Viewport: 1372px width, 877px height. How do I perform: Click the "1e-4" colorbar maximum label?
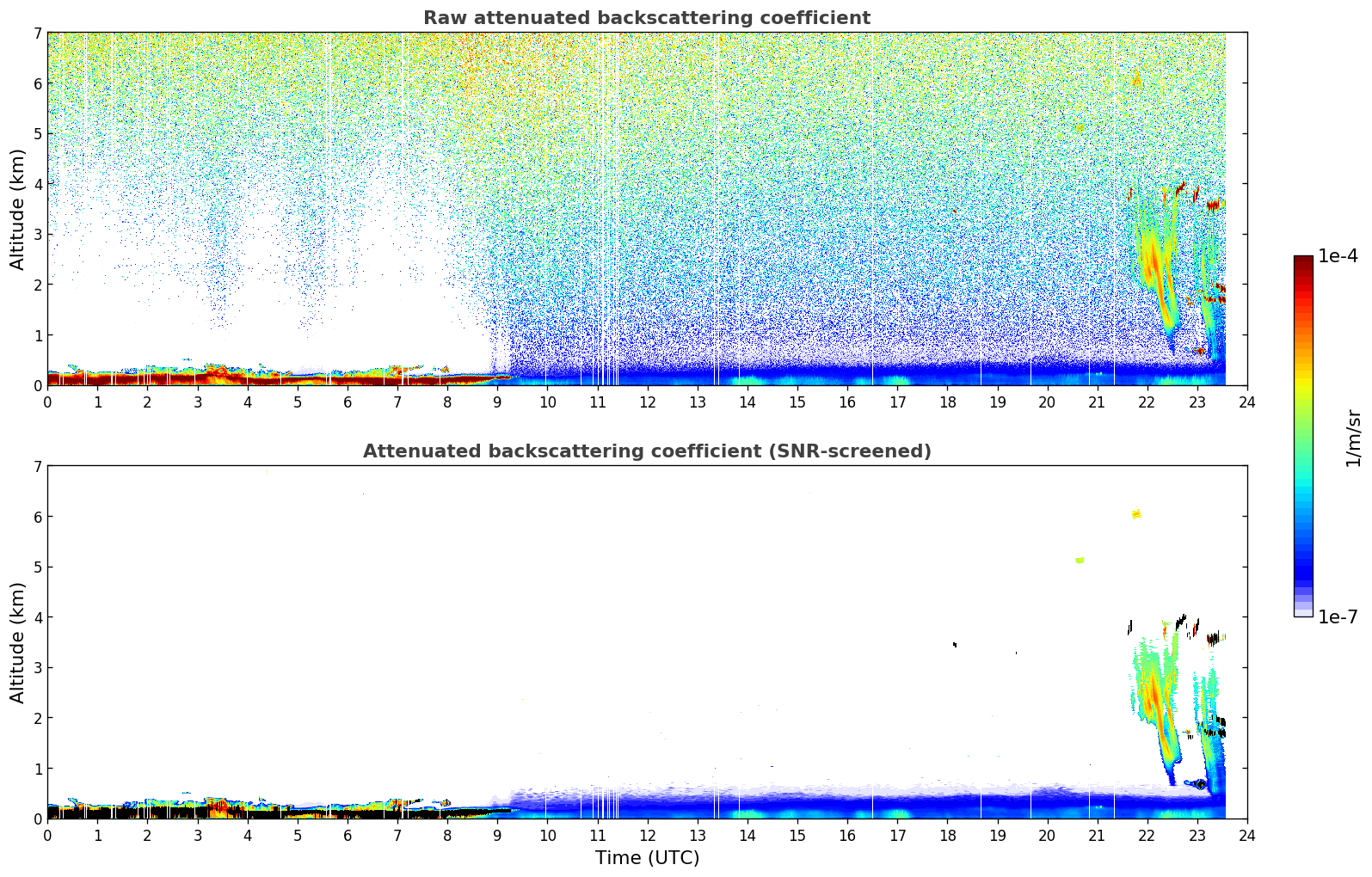click(x=1338, y=256)
